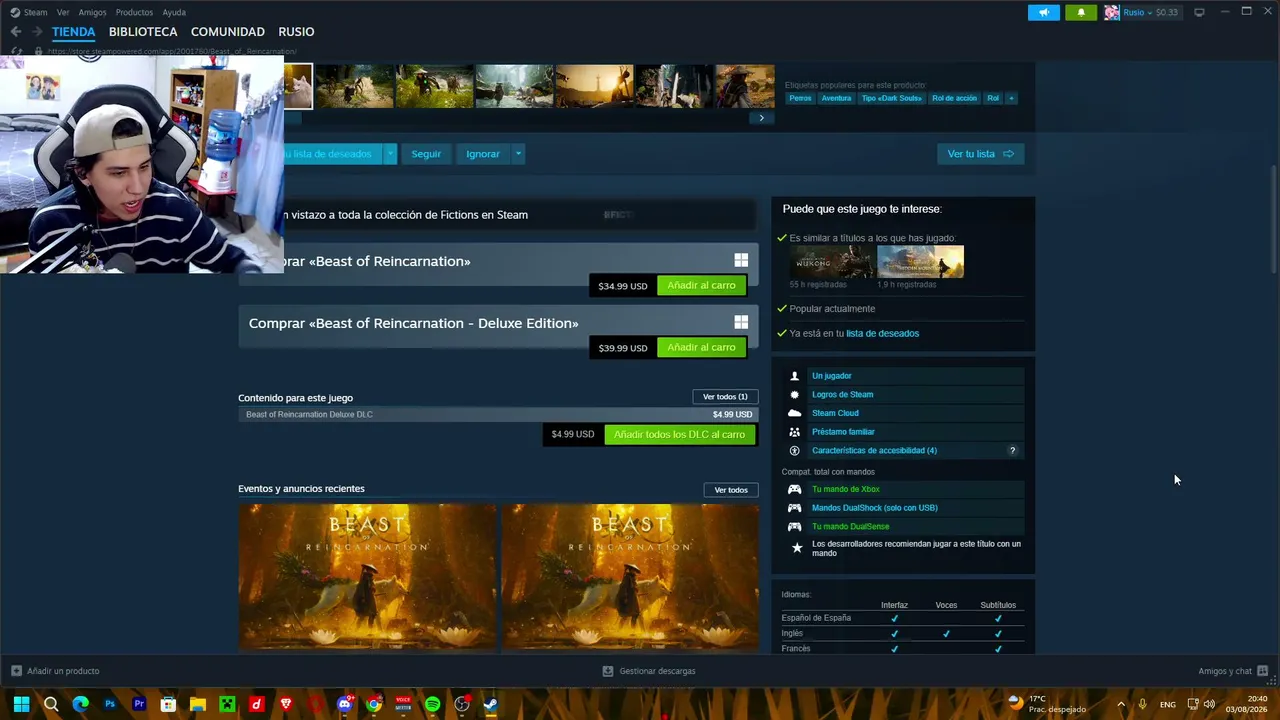1280x720 pixels.
Task: Add Beast of Reincarnation $34.99 to cart
Action: [701, 286]
